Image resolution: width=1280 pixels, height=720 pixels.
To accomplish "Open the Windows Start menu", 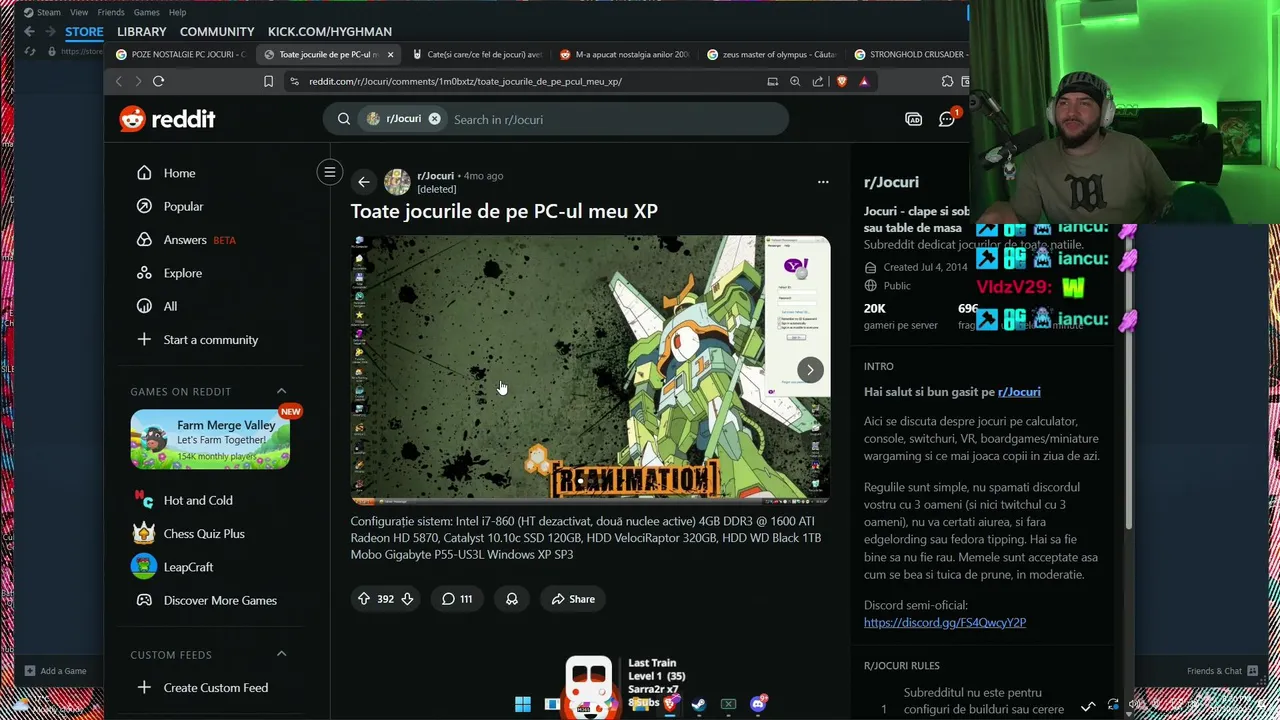I will click(x=523, y=704).
